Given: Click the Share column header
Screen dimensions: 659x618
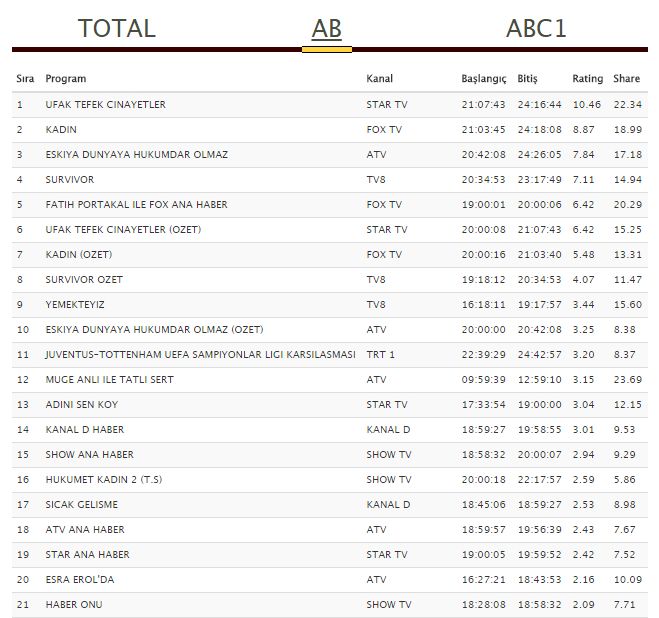Looking at the screenshot, I should (627, 79).
